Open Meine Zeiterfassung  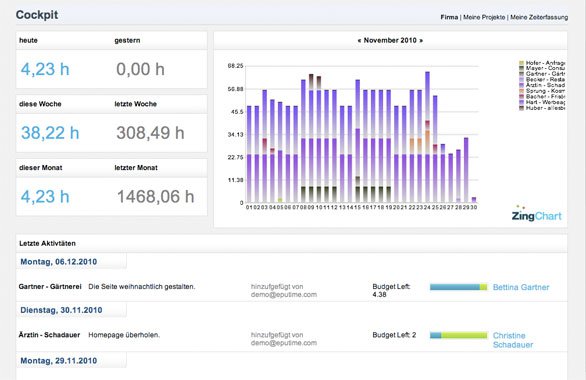tap(539, 17)
